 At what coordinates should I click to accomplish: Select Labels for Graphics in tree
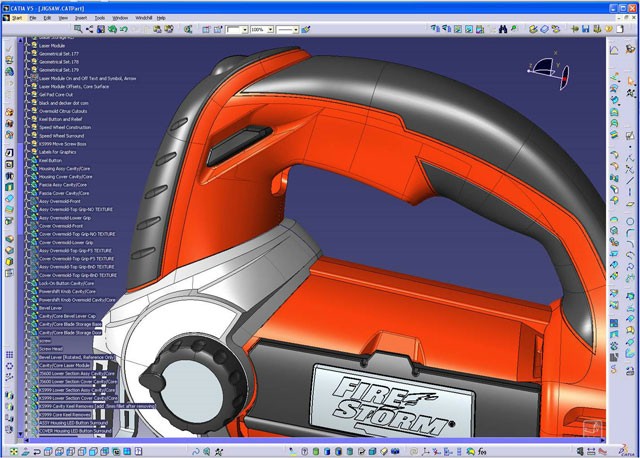[x=60, y=152]
